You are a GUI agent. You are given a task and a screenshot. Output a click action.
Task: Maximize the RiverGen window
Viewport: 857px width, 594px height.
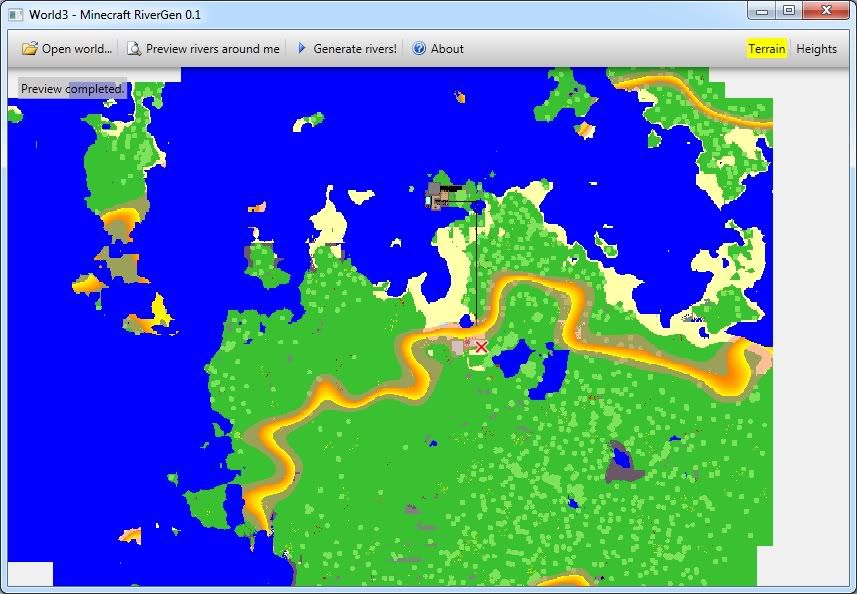(x=789, y=10)
